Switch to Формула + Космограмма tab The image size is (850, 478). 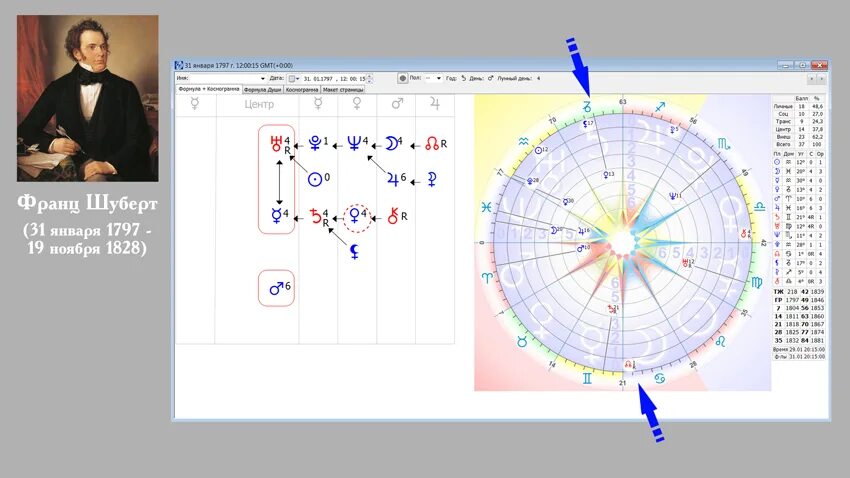[x=209, y=89]
